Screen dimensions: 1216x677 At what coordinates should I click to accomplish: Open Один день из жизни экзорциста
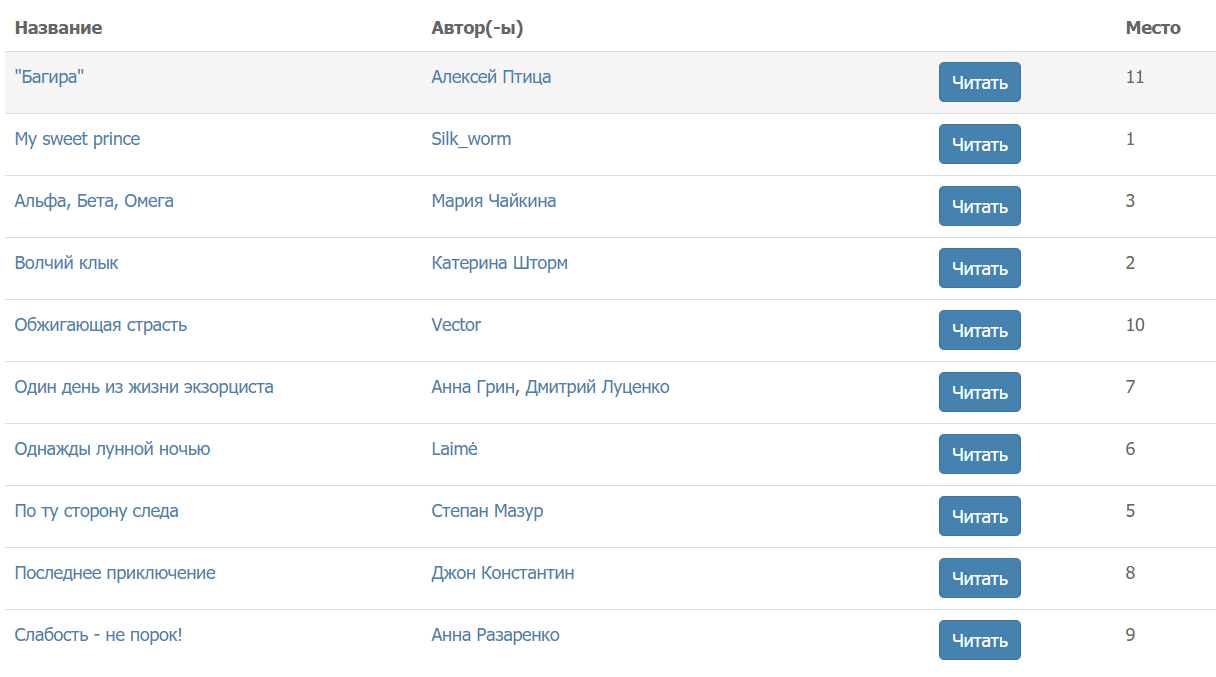pos(144,387)
